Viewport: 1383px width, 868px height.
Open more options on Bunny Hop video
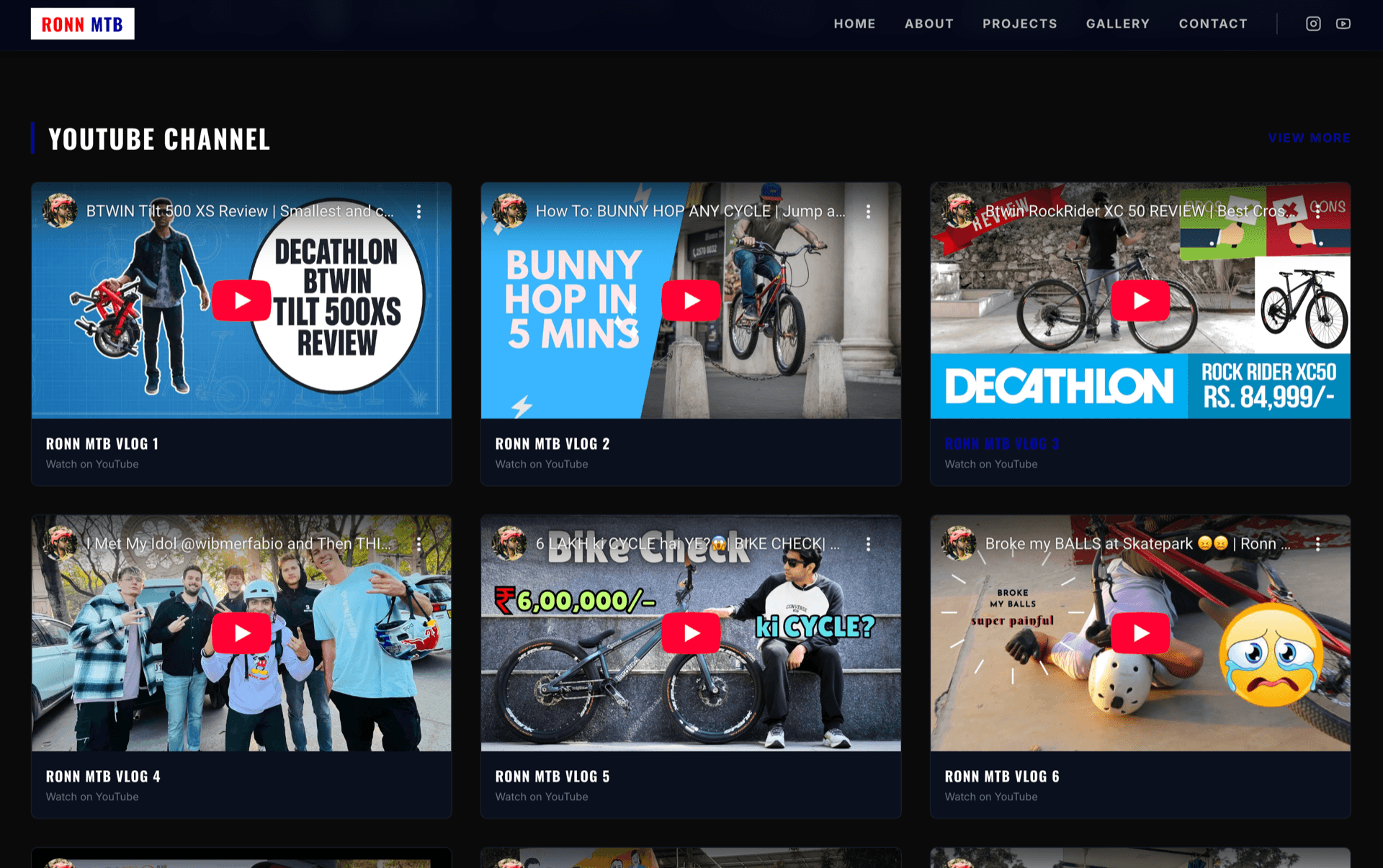tap(868, 211)
